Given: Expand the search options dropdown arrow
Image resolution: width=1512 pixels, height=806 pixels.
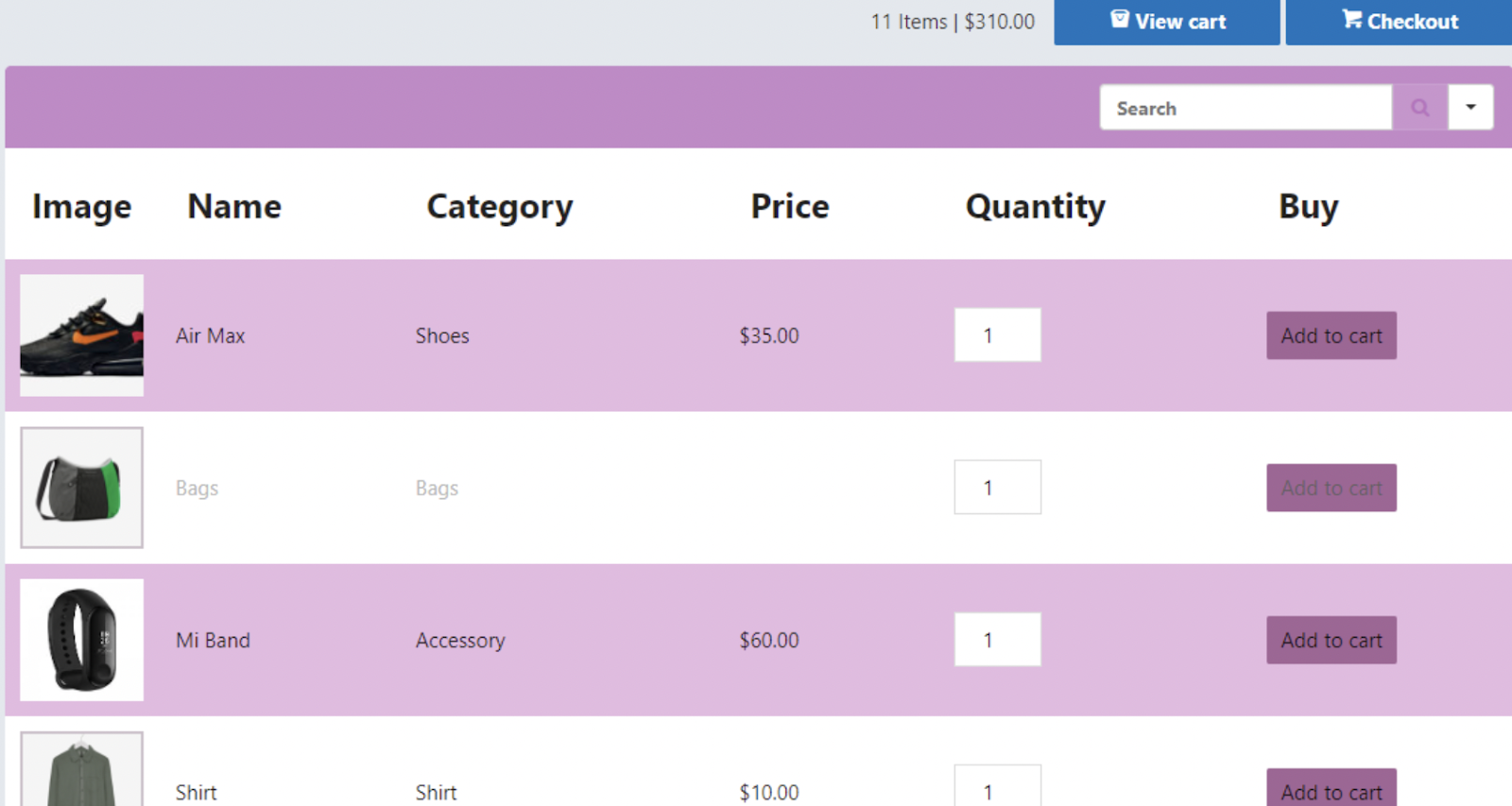Looking at the screenshot, I should click(x=1470, y=108).
